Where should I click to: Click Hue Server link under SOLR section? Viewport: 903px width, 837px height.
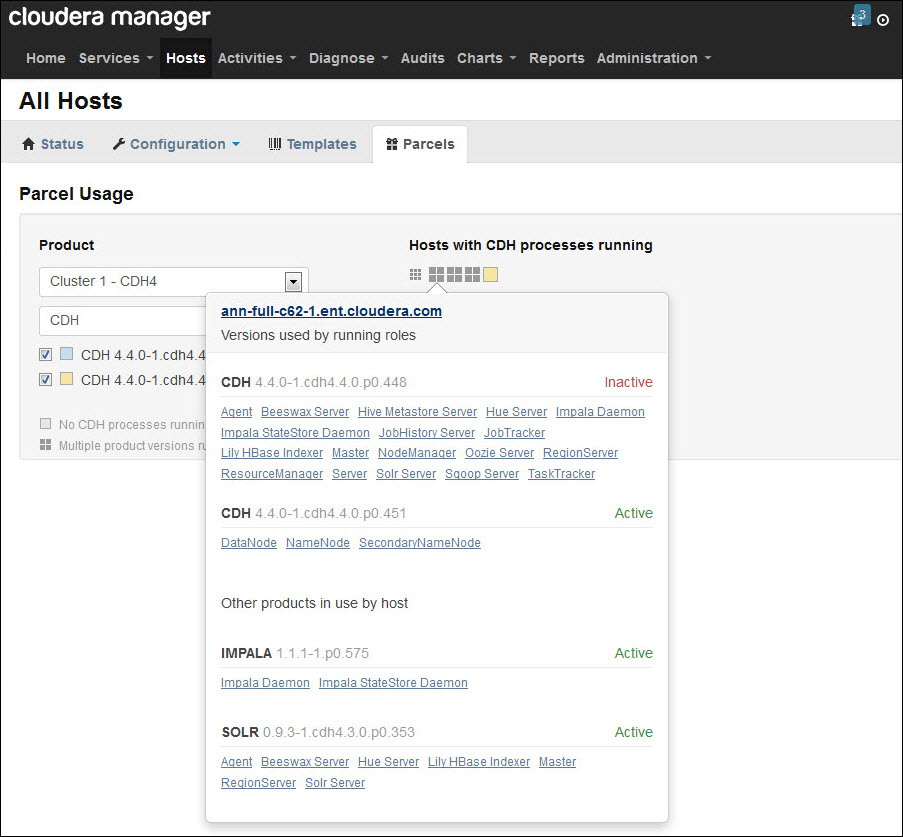pos(389,762)
